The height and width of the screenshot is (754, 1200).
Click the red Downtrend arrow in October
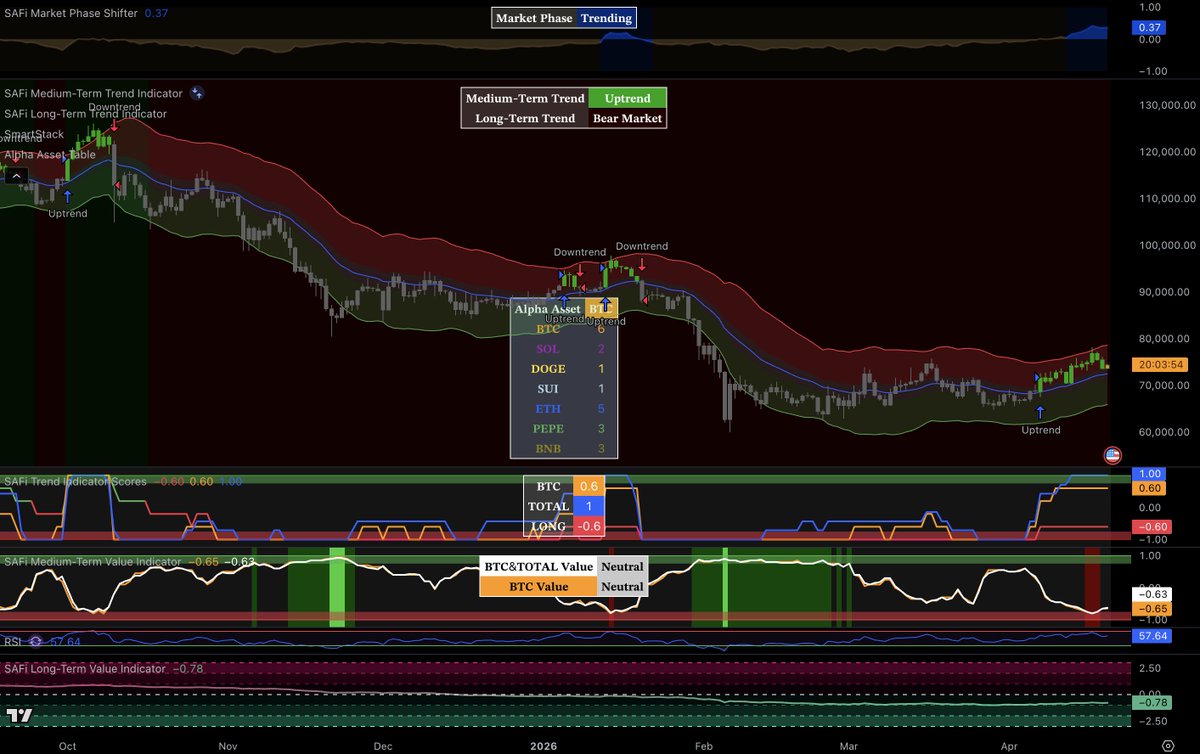click(x=114, y=125)
